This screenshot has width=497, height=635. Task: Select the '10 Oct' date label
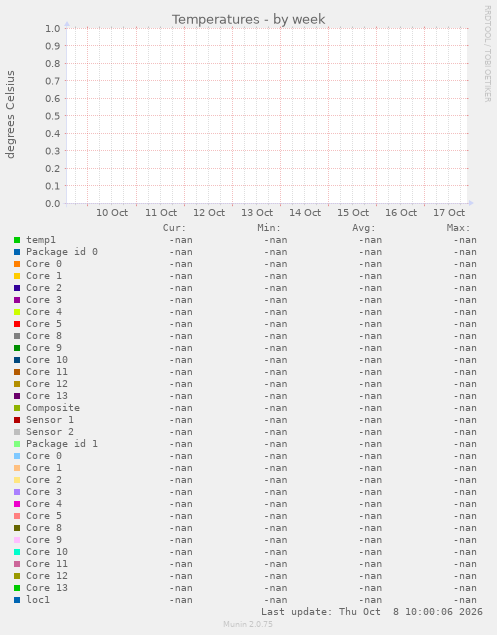click(112, 213)
